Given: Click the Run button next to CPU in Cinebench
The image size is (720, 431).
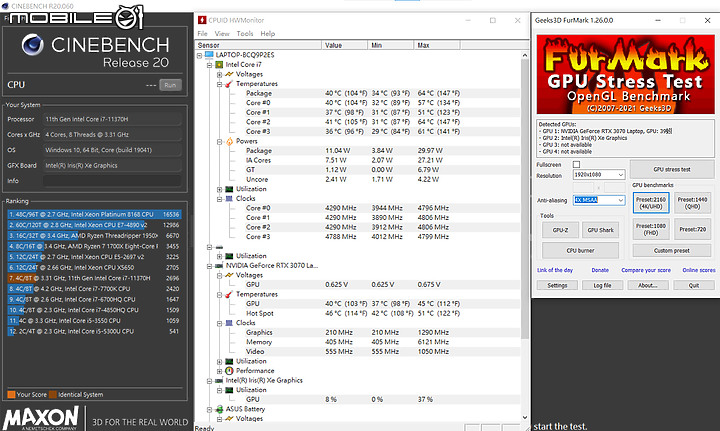Looking at the screenshot, I should 170,85.
